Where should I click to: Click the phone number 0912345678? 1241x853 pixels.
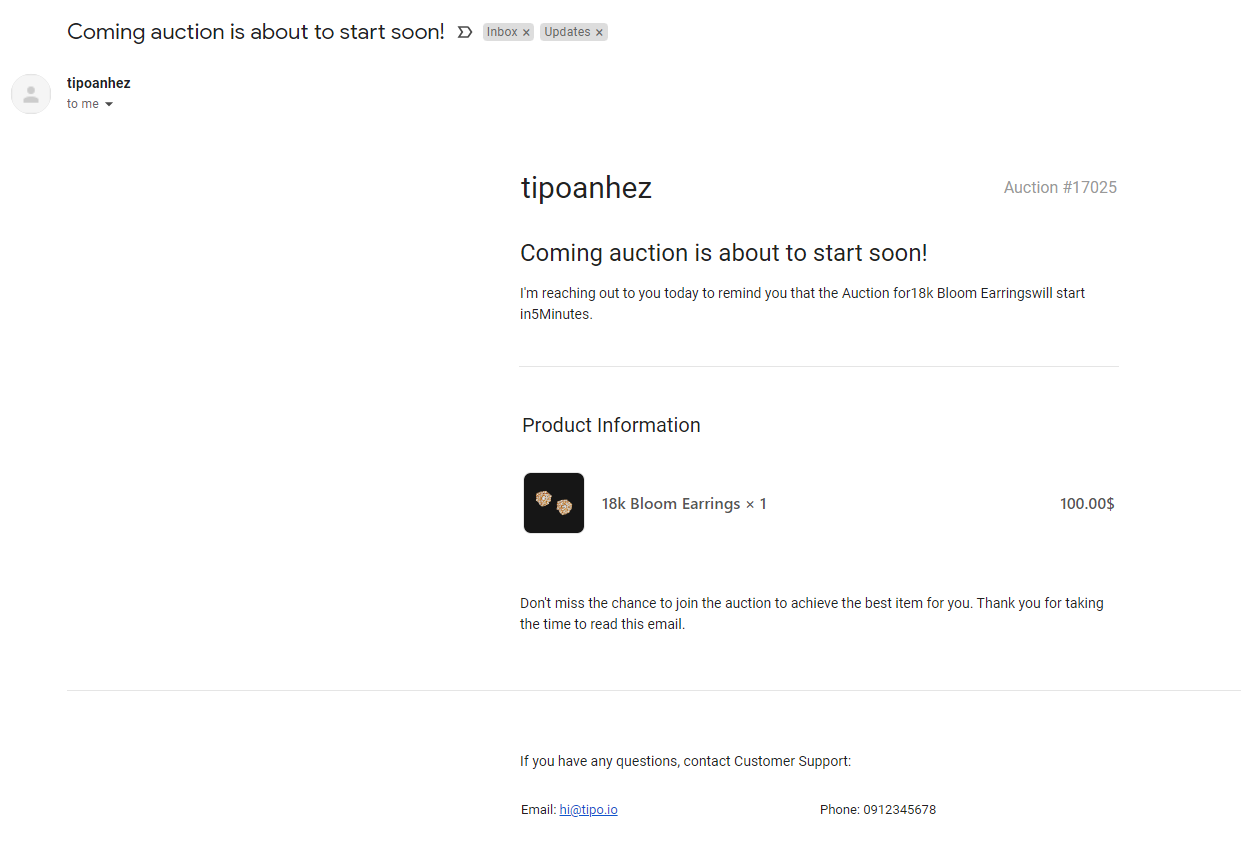(x=899, y=810)
